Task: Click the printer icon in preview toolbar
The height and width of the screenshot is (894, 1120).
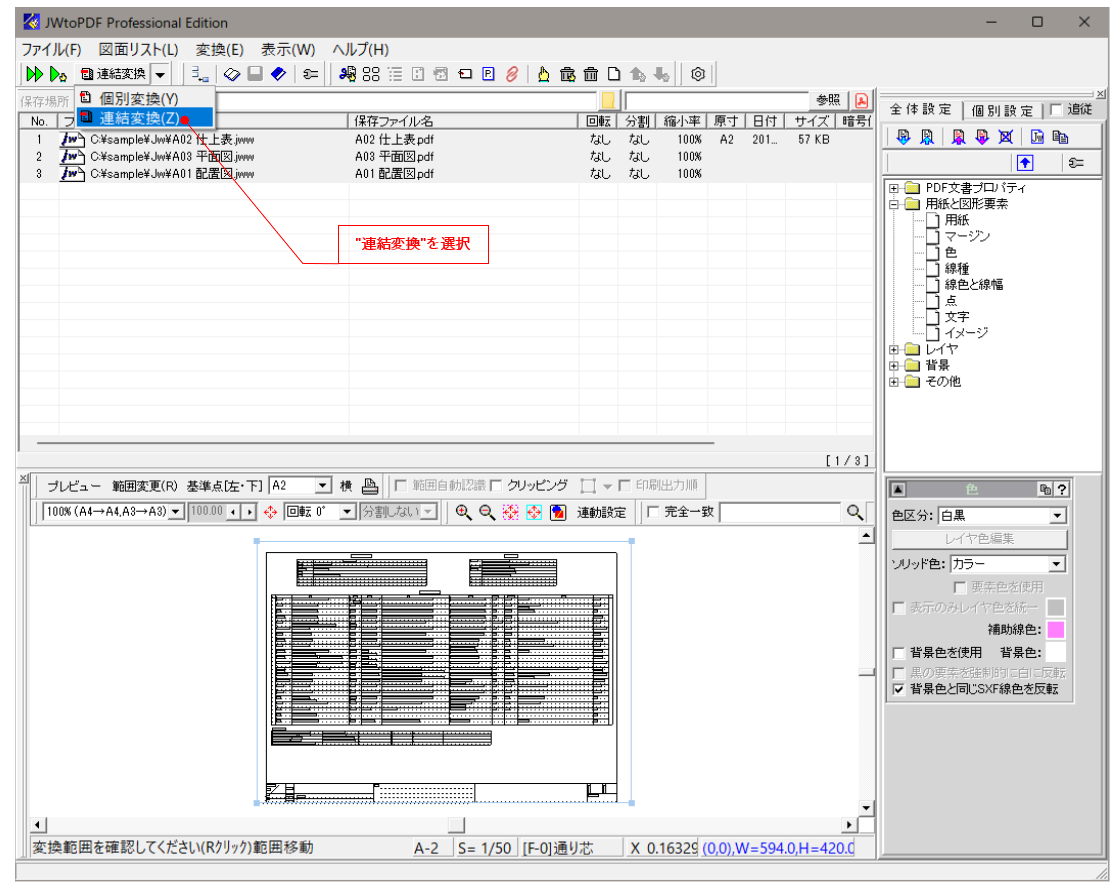Action: [x=369, y=486]
